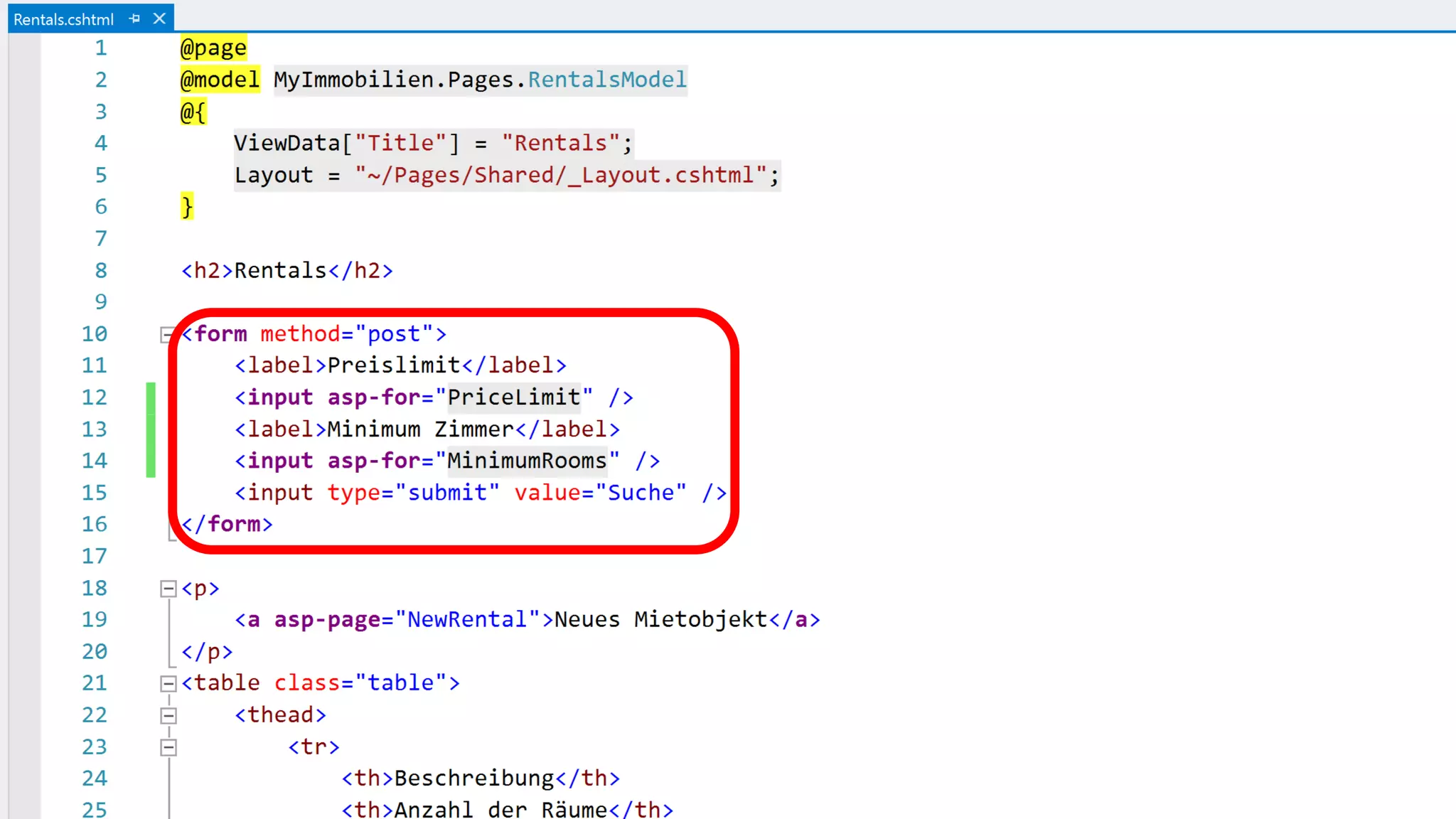Close the Rentals.cshtml tab

coord(159,19)
